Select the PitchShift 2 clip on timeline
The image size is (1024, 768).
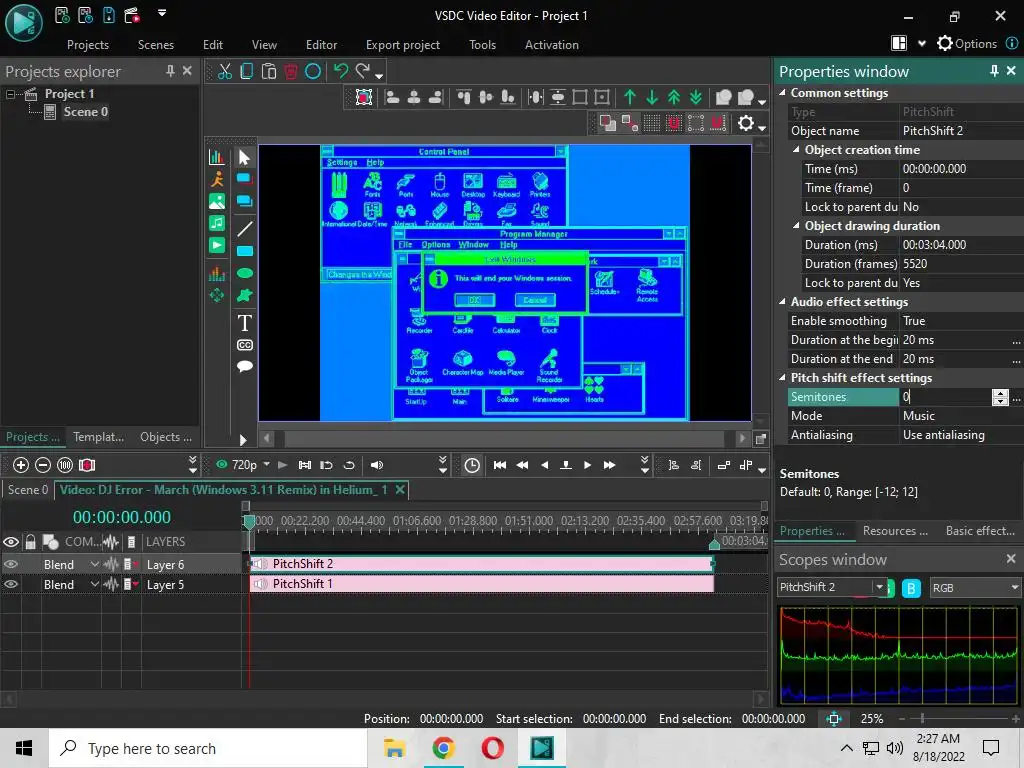(482, 564)
